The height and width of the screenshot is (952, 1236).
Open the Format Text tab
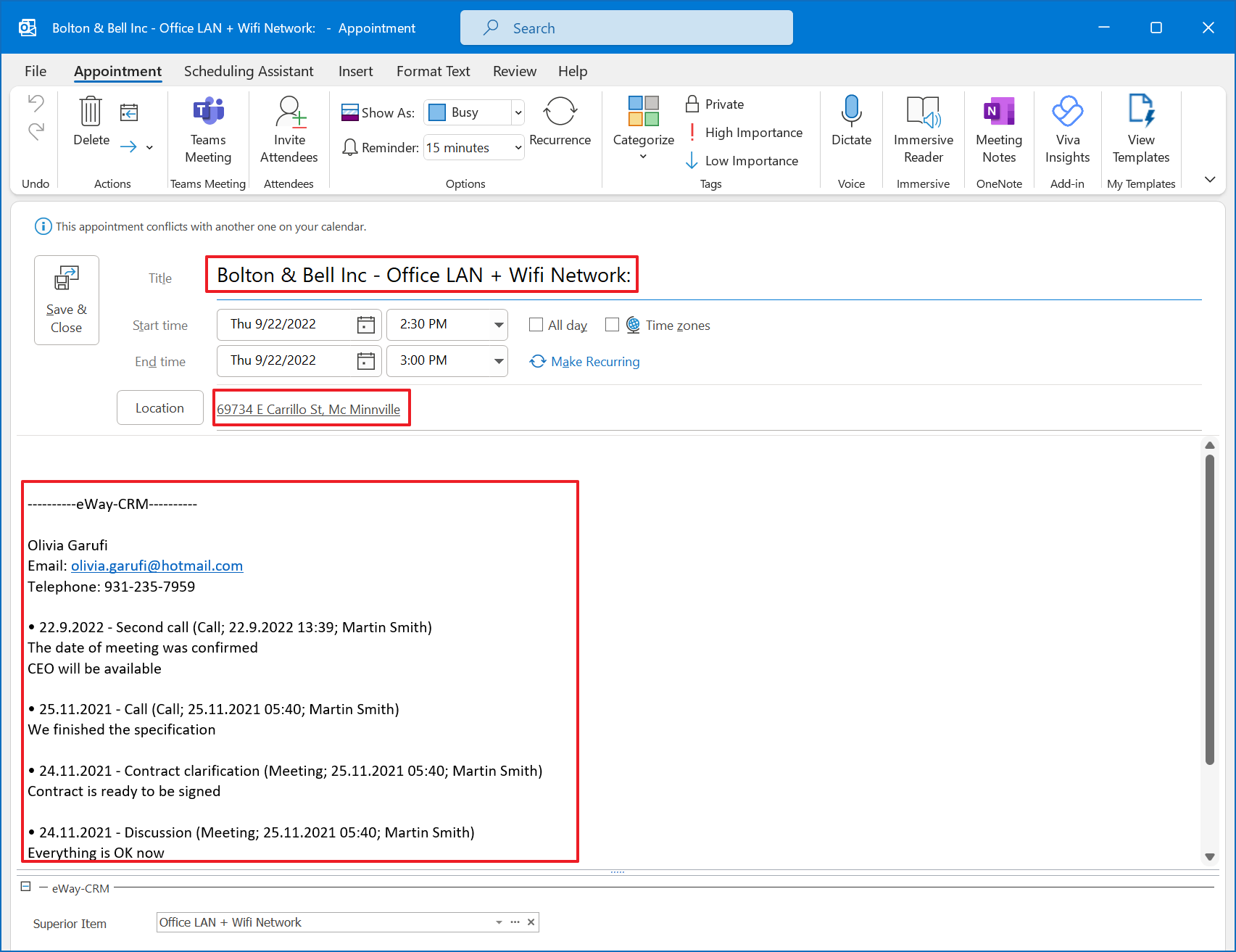[433, 71]
